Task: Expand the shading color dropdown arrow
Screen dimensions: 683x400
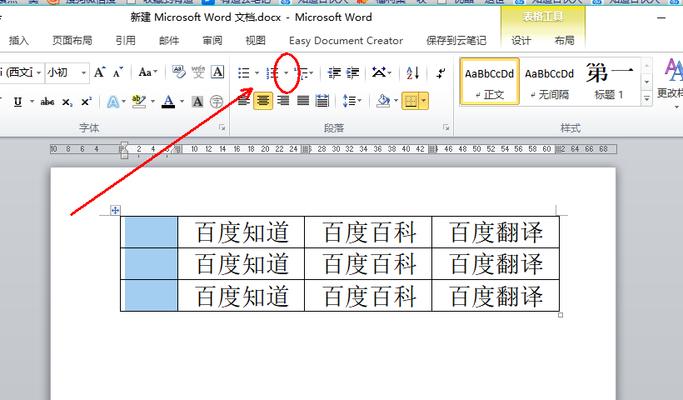Action: point(396,101)
